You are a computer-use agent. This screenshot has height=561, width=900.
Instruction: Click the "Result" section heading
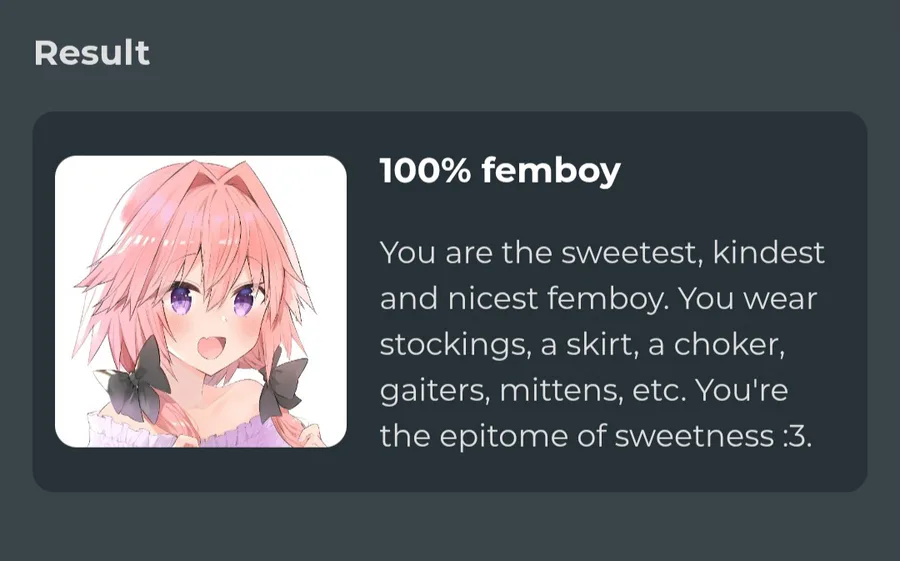[92, 53]
